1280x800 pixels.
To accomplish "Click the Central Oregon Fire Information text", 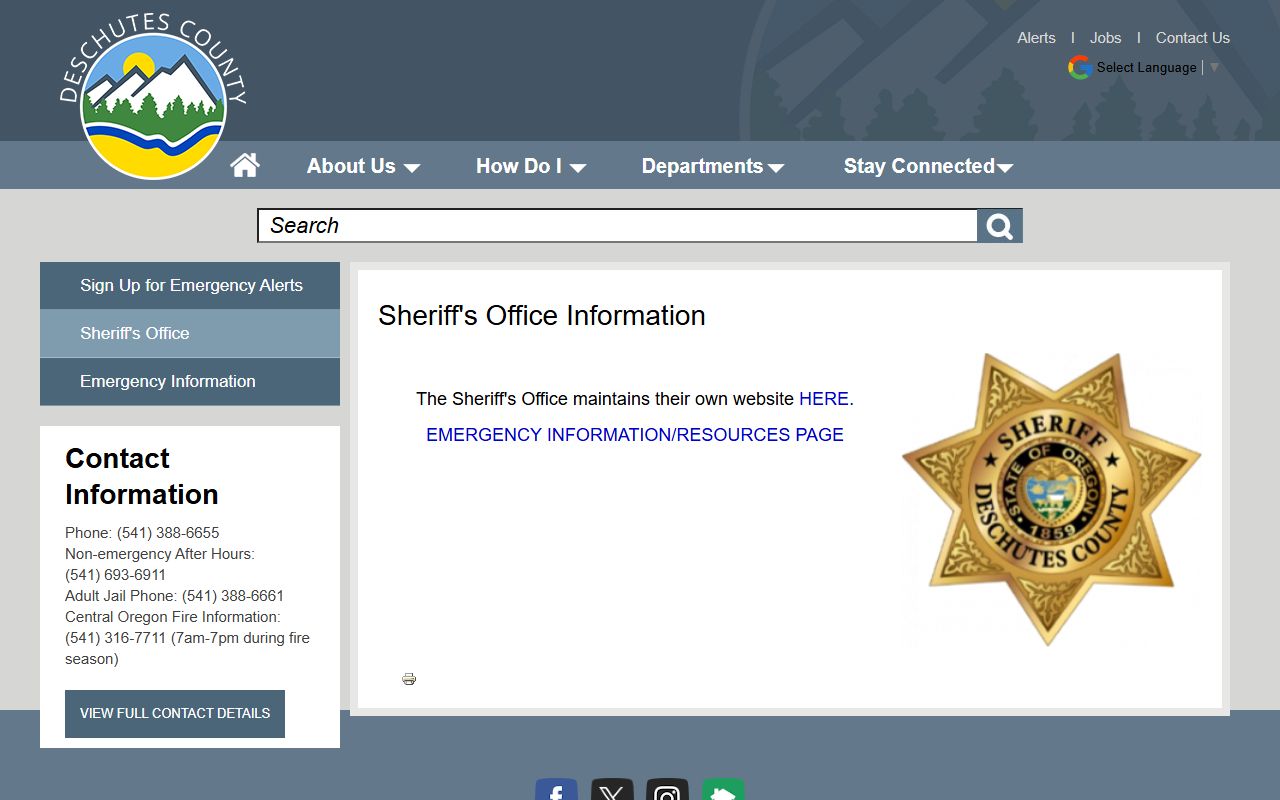I will 173,617.
